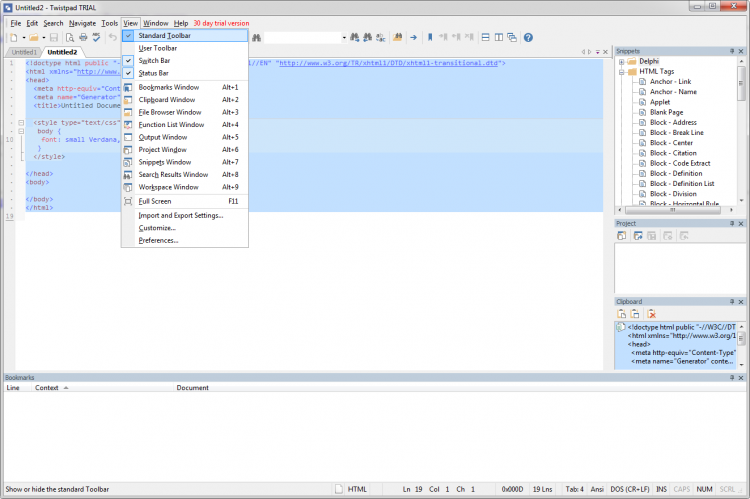750x499 pixels.
Task: Choose Import and Export Settings...
Action: pyautogui.click(x=185, y=215)
